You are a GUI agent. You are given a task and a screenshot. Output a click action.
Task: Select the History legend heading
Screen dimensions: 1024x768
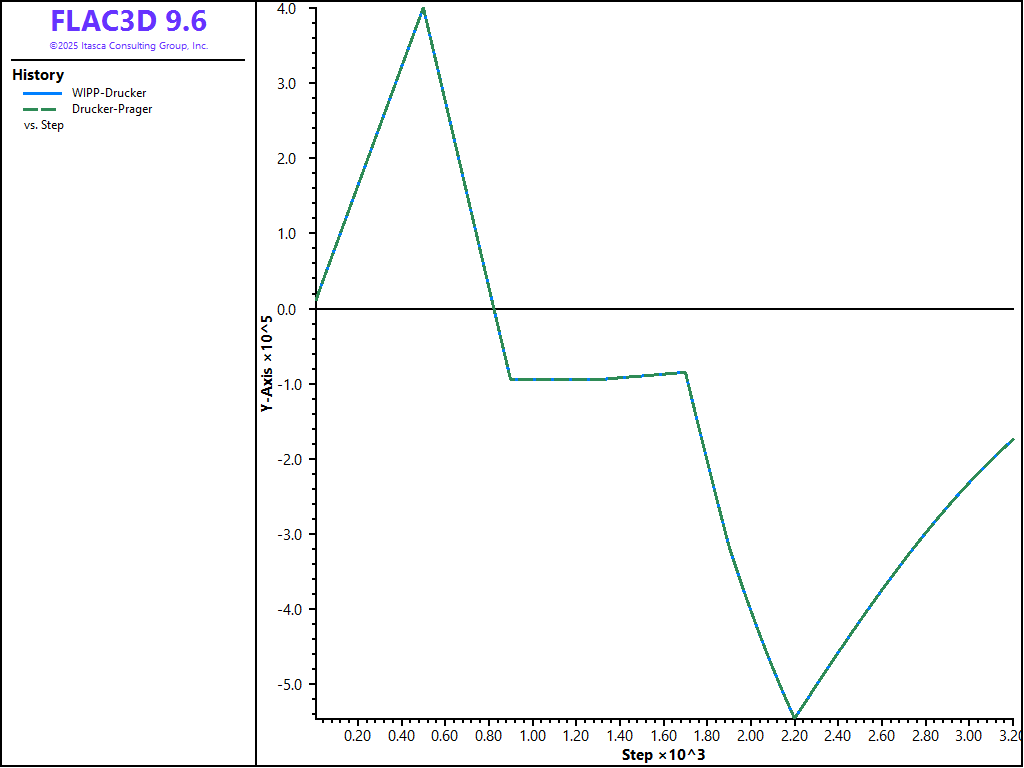pos(38,75)
